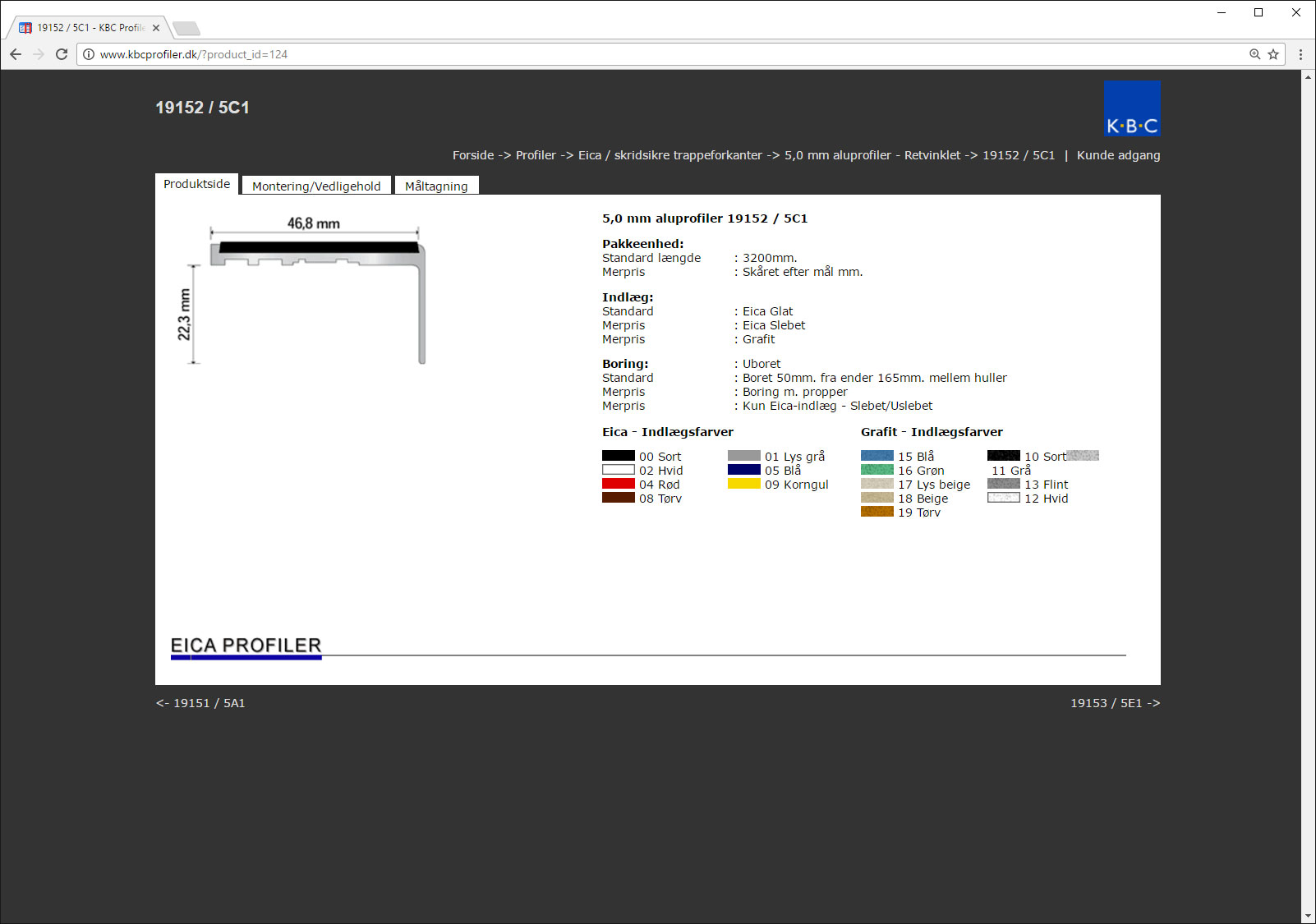This screenshot has height=924, width=1316.
Task: Click the 11 Grå label
Action: 1011,471
